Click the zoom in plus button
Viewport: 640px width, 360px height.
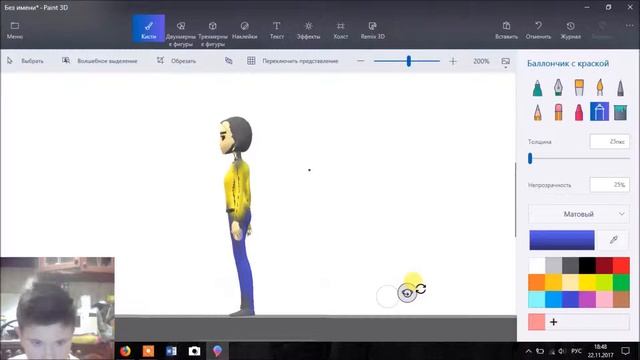pos(453,61)
